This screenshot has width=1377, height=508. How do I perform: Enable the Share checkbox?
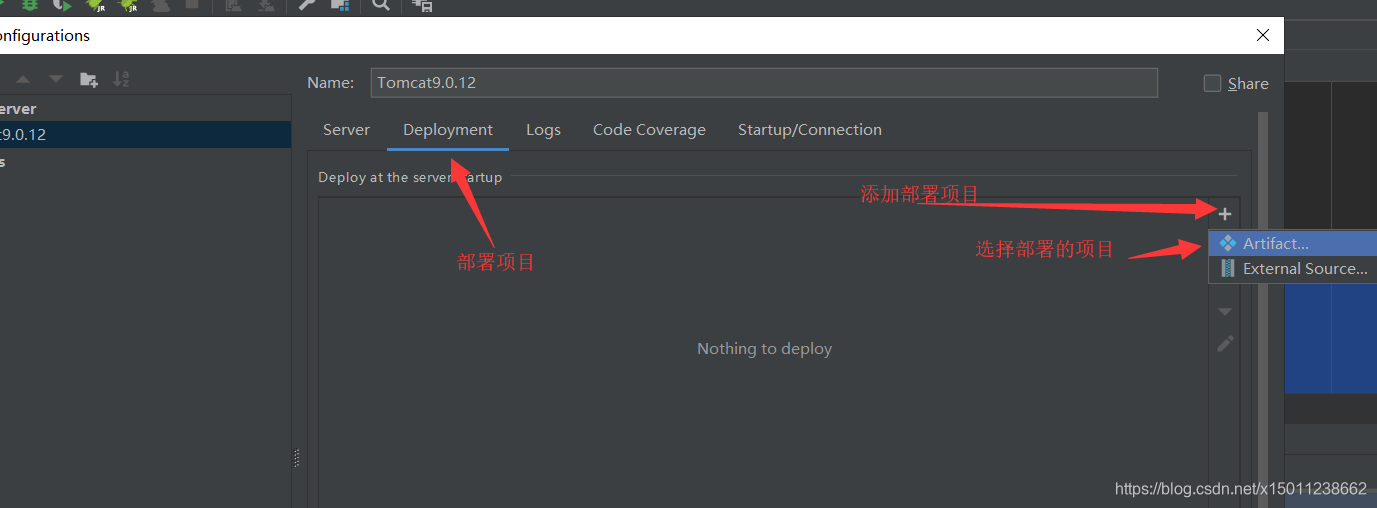(1213, 83)
